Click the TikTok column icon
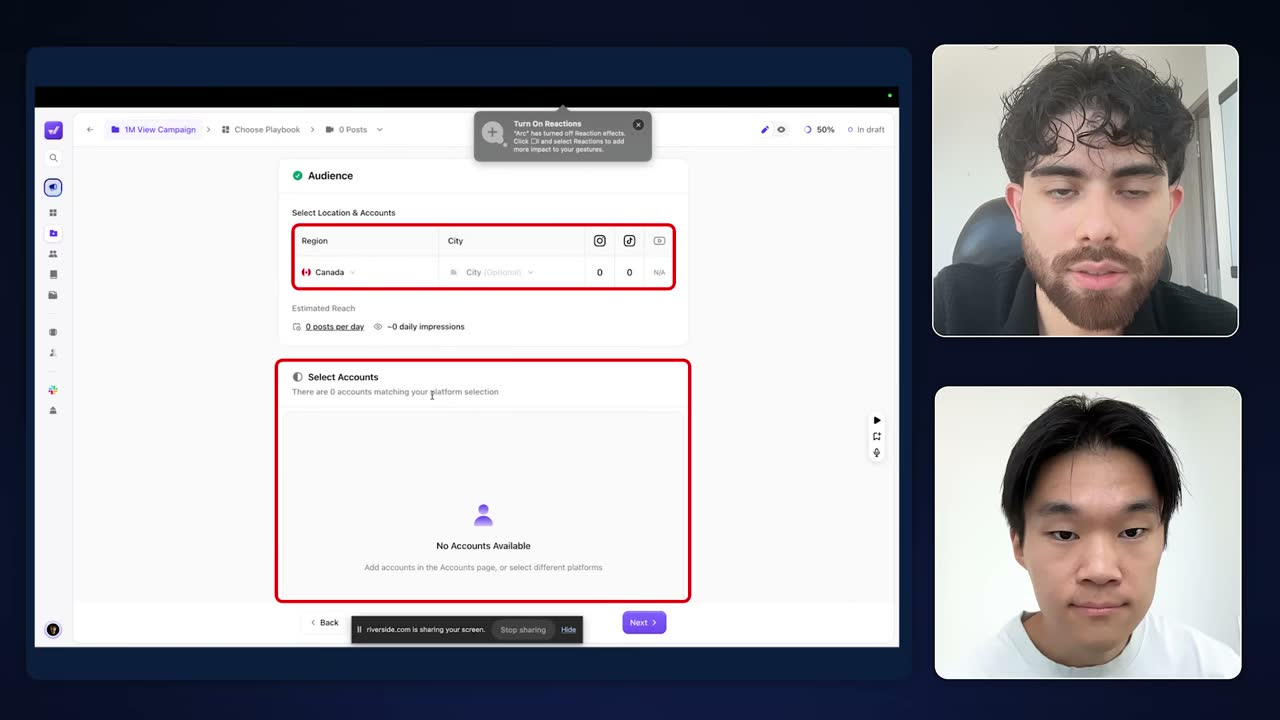1280x720 pixels. pyautogui.click(x=629, y=241)
